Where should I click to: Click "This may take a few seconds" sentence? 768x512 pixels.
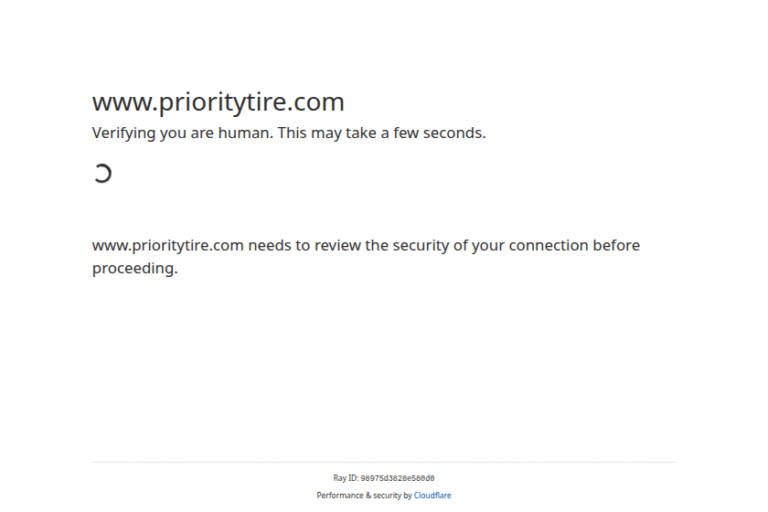click(x=381, y=133)
